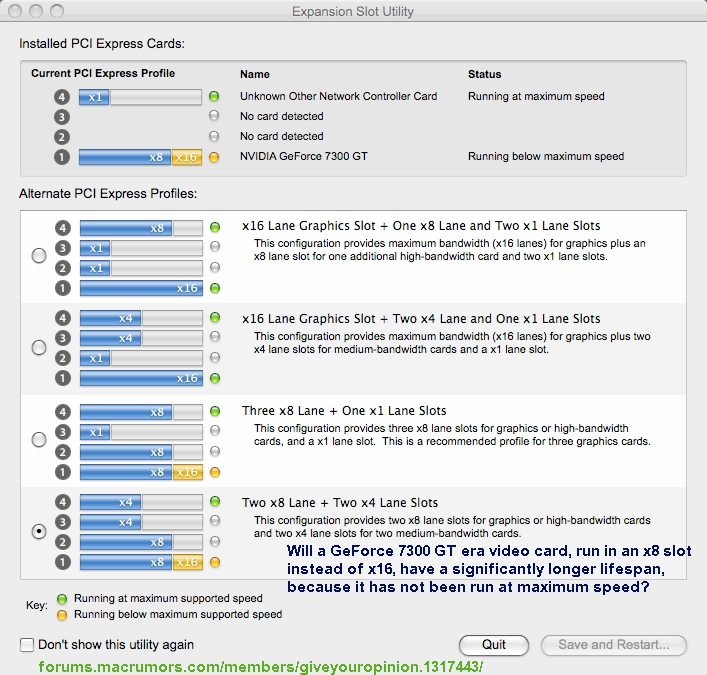Click slot 4 badge in the Three x8 Lane profile
The width and height of the screenshot is (707, 675).
point(63,412)
